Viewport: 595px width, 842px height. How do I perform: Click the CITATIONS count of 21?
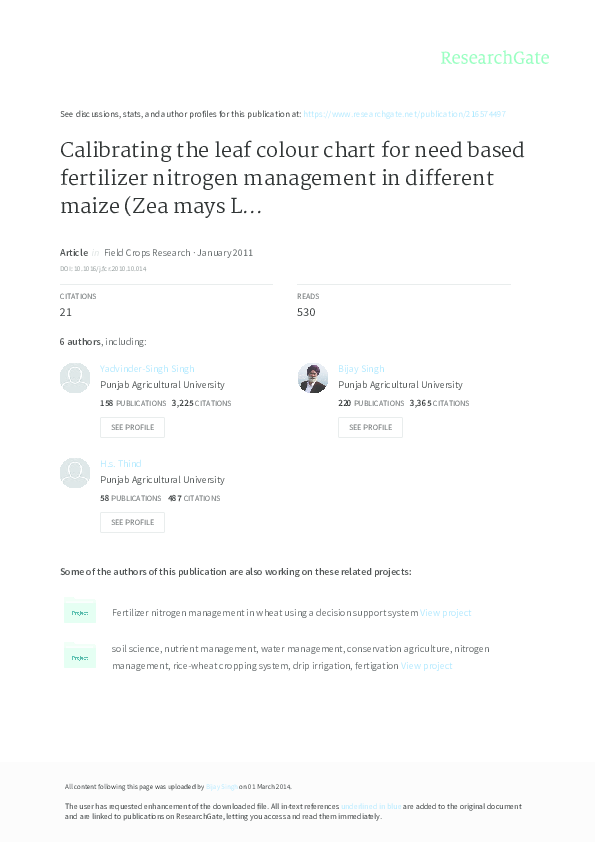tap(65, 312)
